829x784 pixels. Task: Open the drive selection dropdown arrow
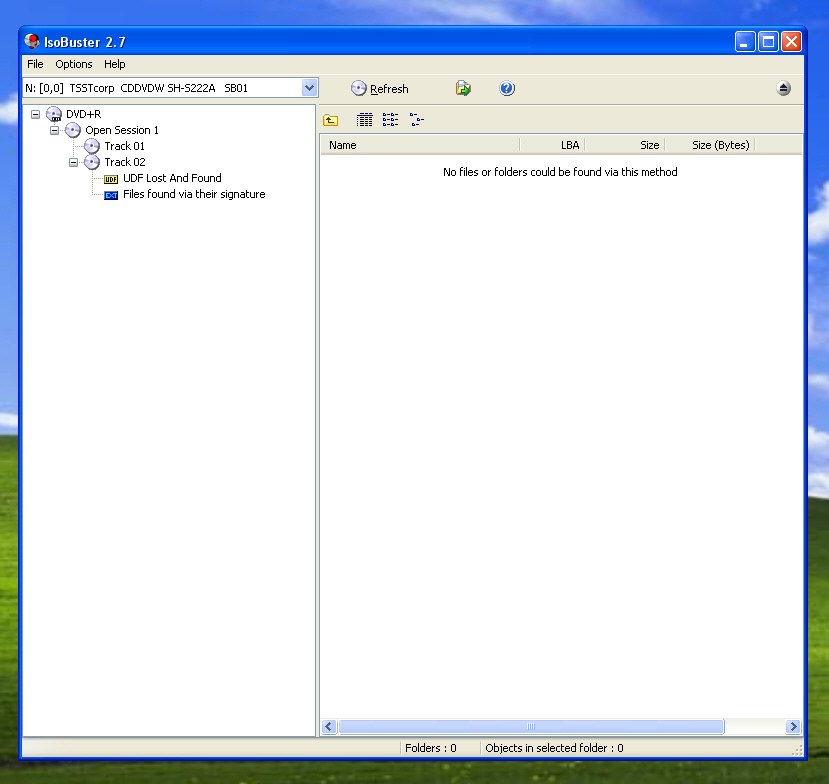(309, 88)
